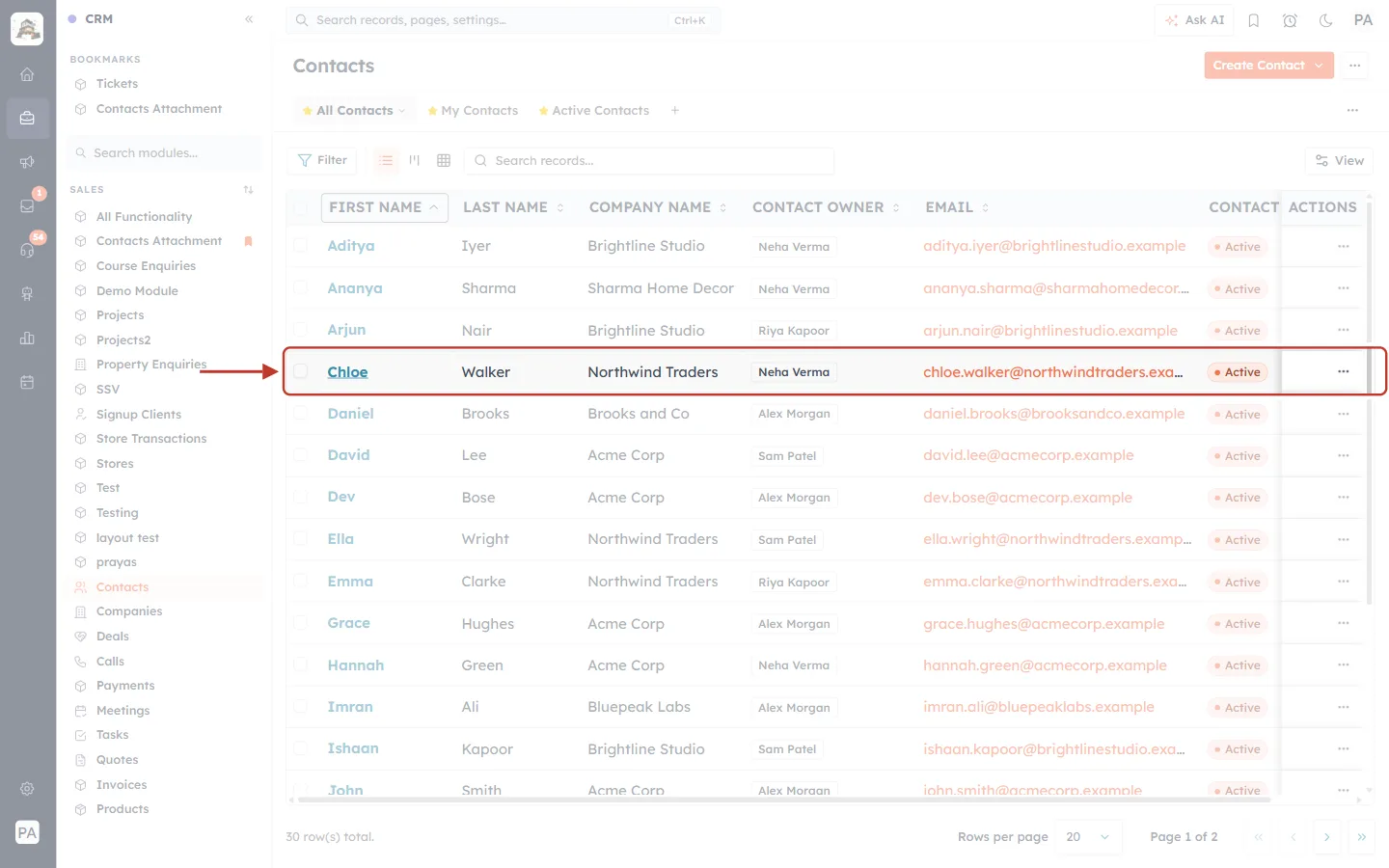Viewport: 1389px width, 868px height.
Task: Switch to the Active Contacts tab
Action: (593, 111)
